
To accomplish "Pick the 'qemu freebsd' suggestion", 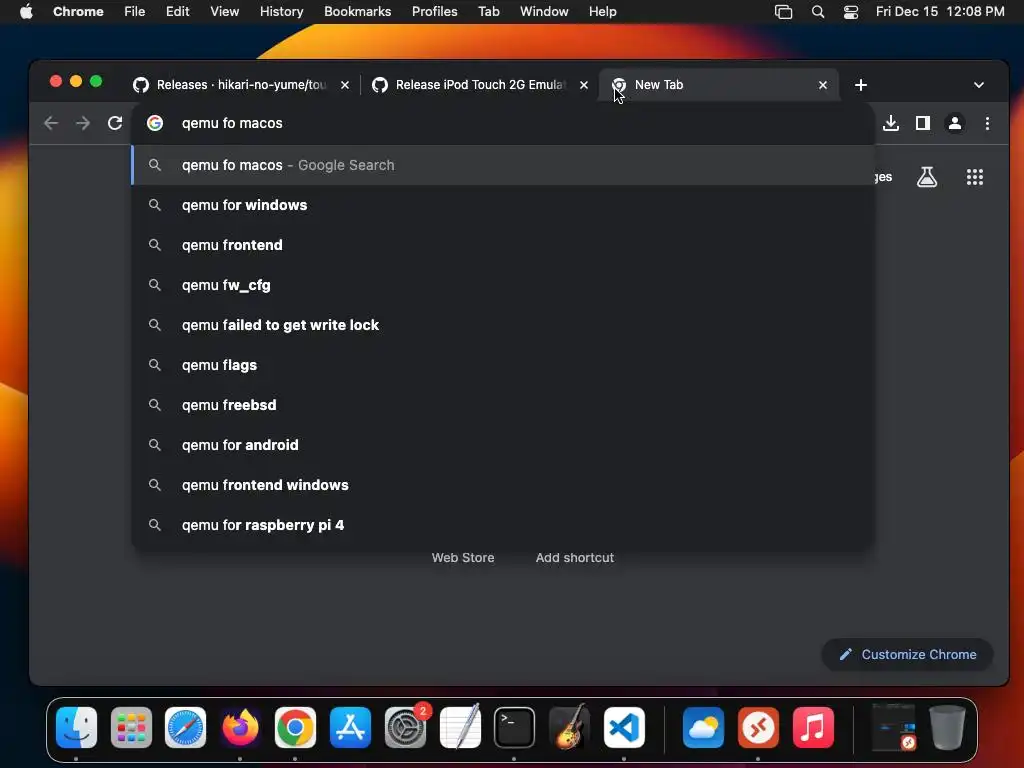I will [503, 405].
